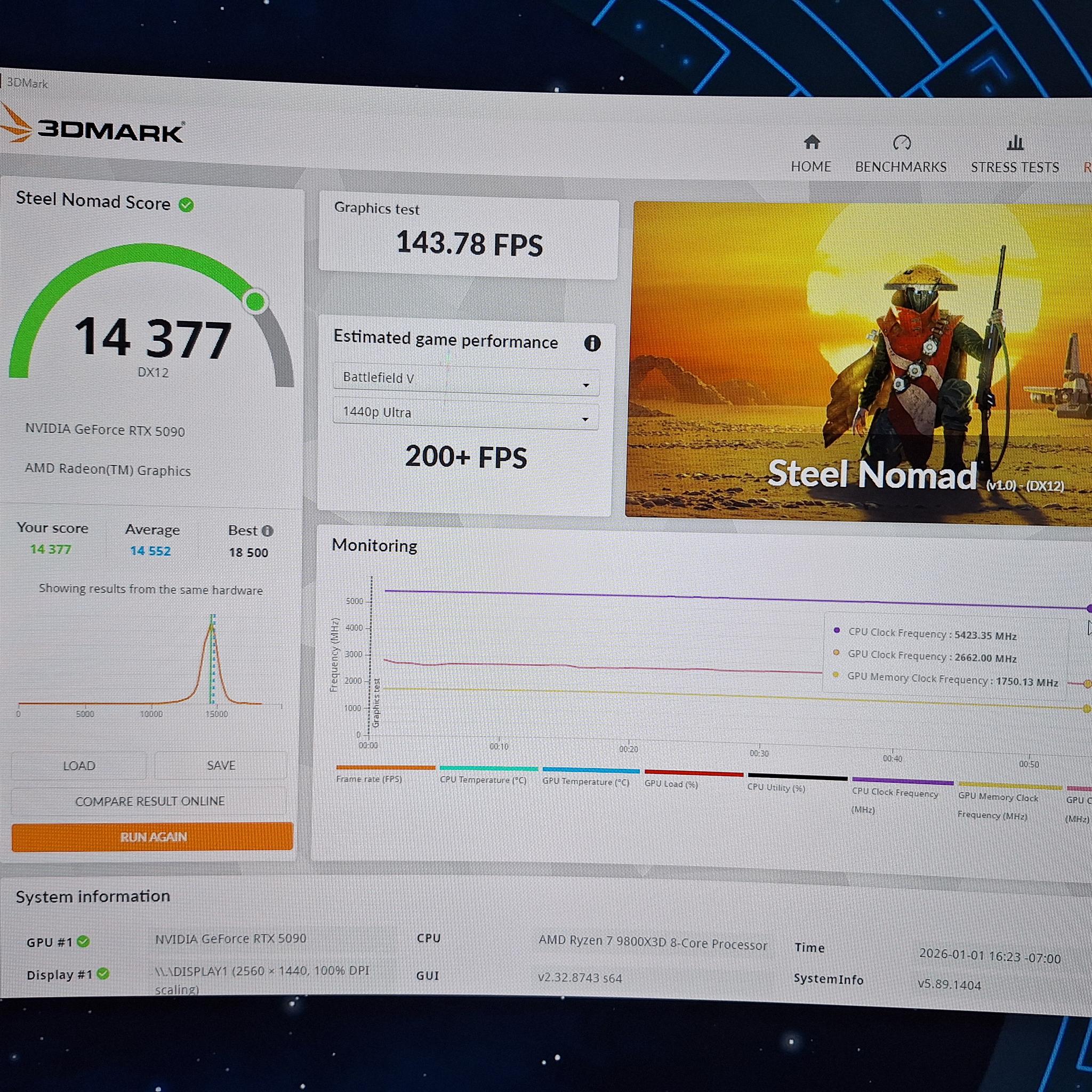
Task: Click the peak of the score distribution chart
Action: click(211, 625)
